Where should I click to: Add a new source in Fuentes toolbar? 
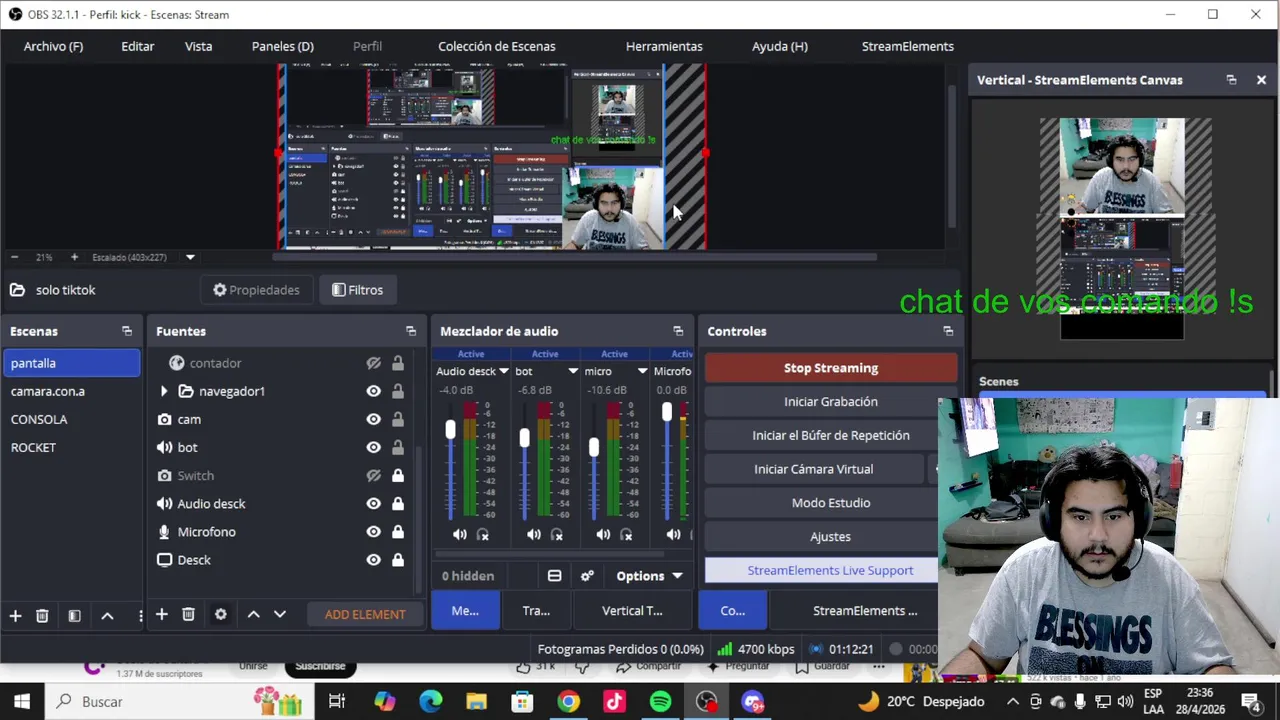coord(161,614)
